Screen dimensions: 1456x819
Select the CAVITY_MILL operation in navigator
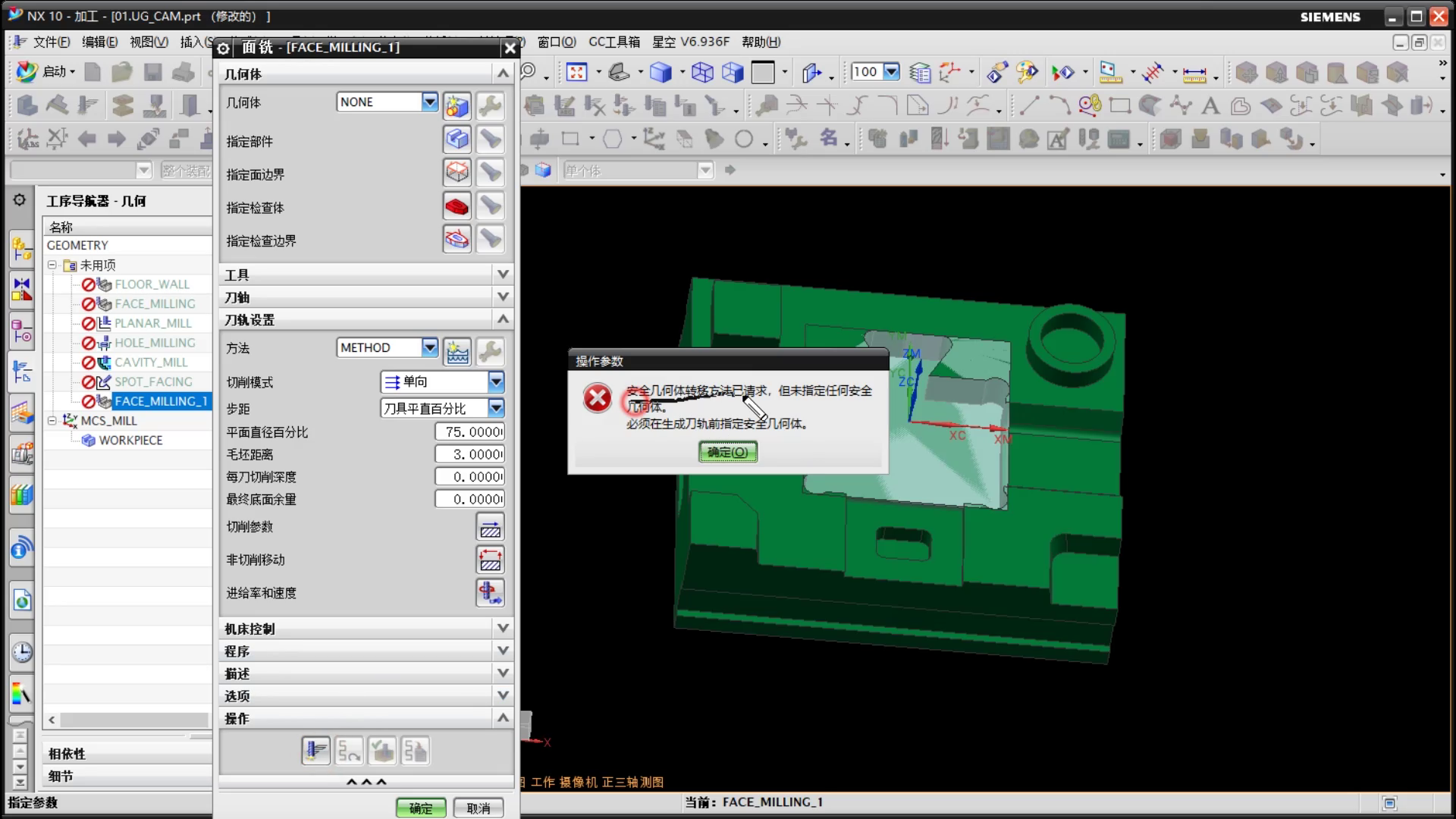coord(151,362)
